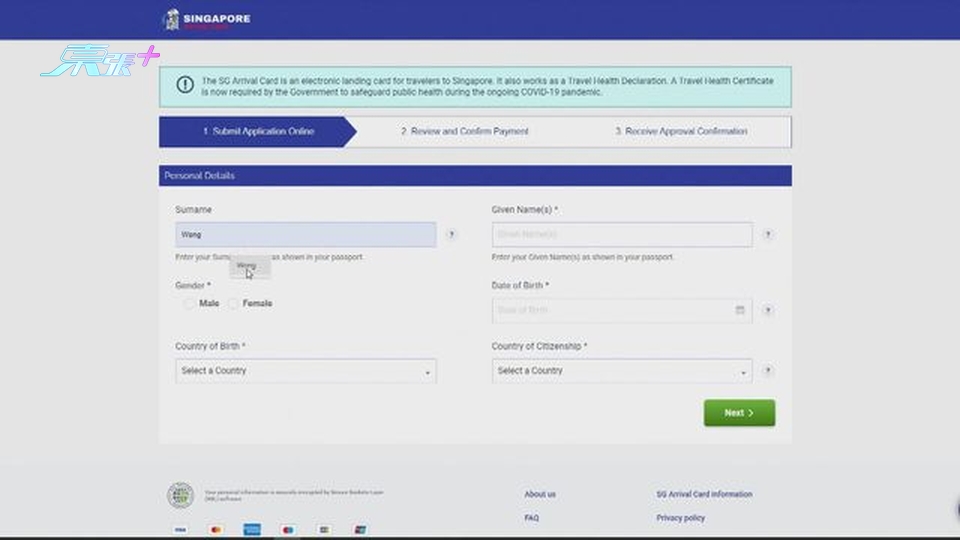960x540 pixels.
Task: Expand the Country of Birth dropdown
Action: [x=306, y=371]
